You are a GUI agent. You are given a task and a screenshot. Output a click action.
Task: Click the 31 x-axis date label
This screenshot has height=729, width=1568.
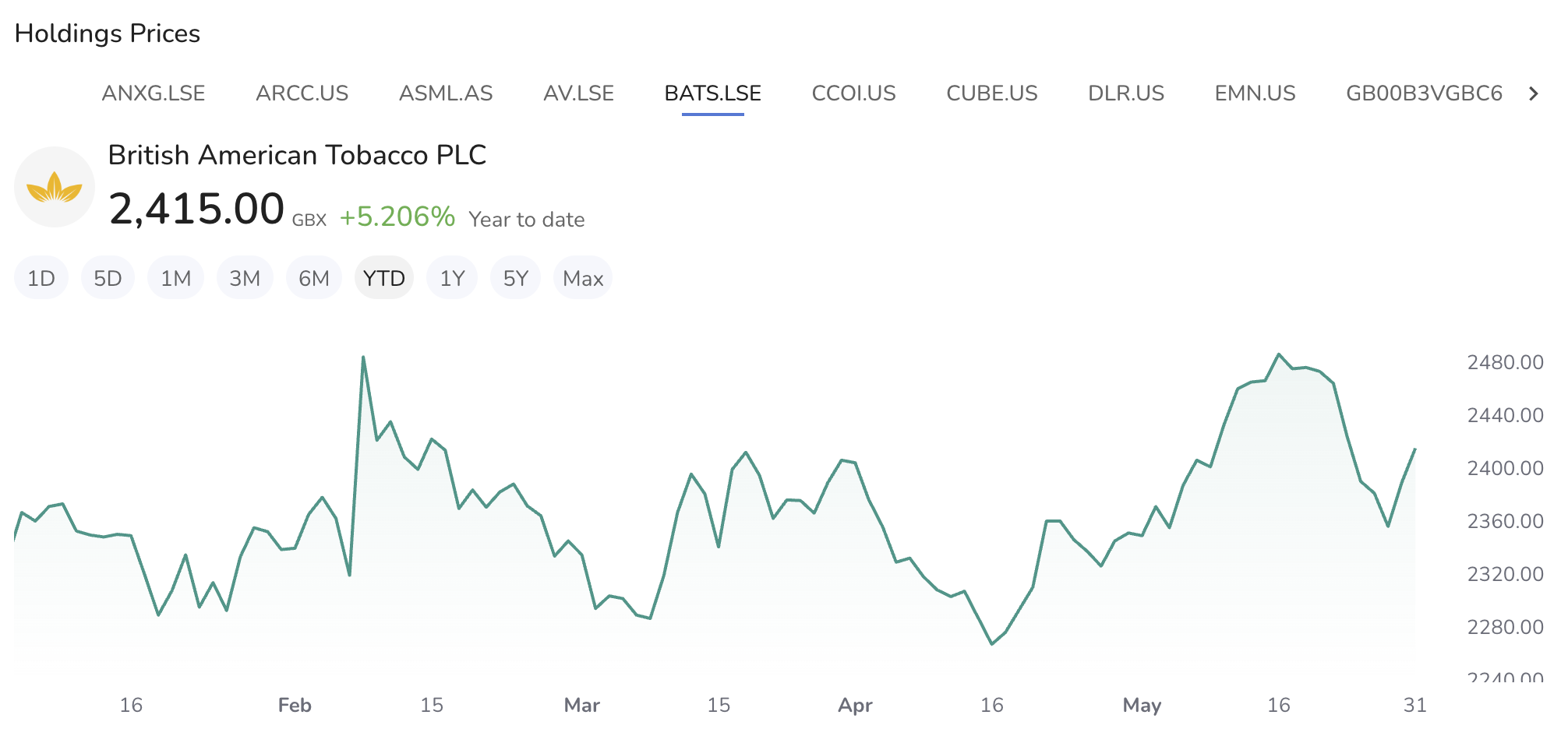[1414, 705]
